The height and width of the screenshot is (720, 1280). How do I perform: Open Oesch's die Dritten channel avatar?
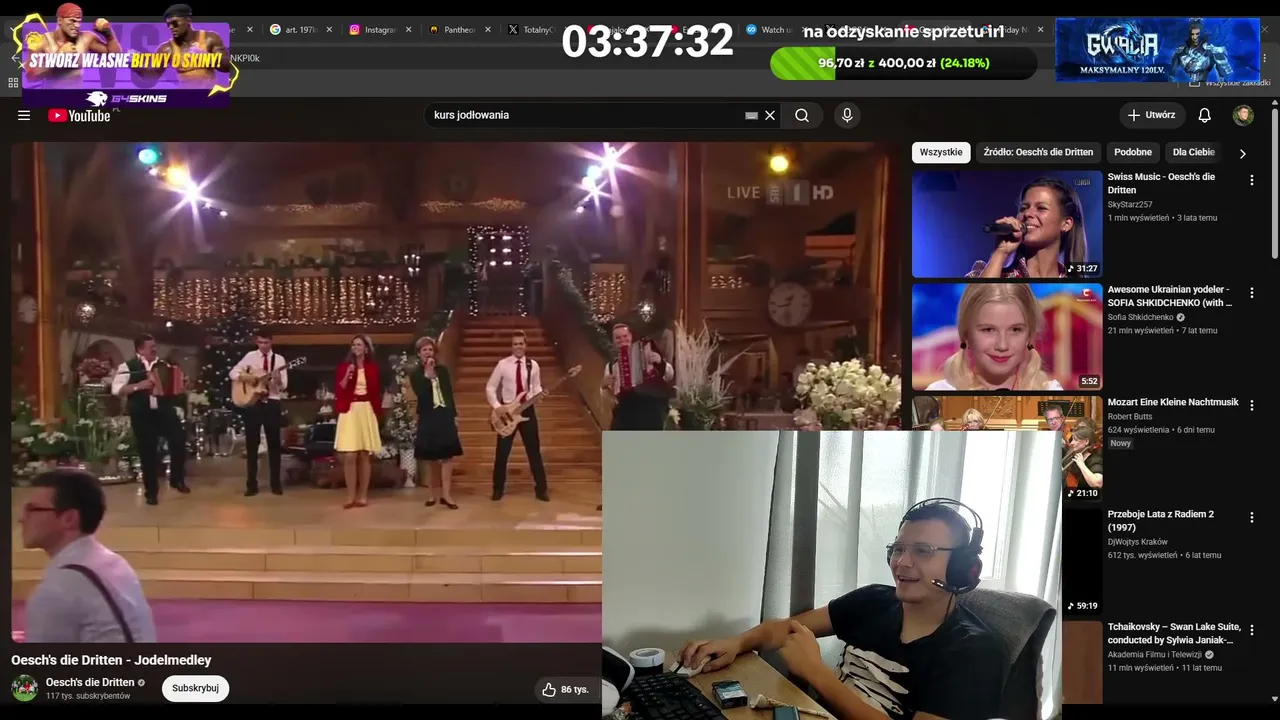(25, 688)
